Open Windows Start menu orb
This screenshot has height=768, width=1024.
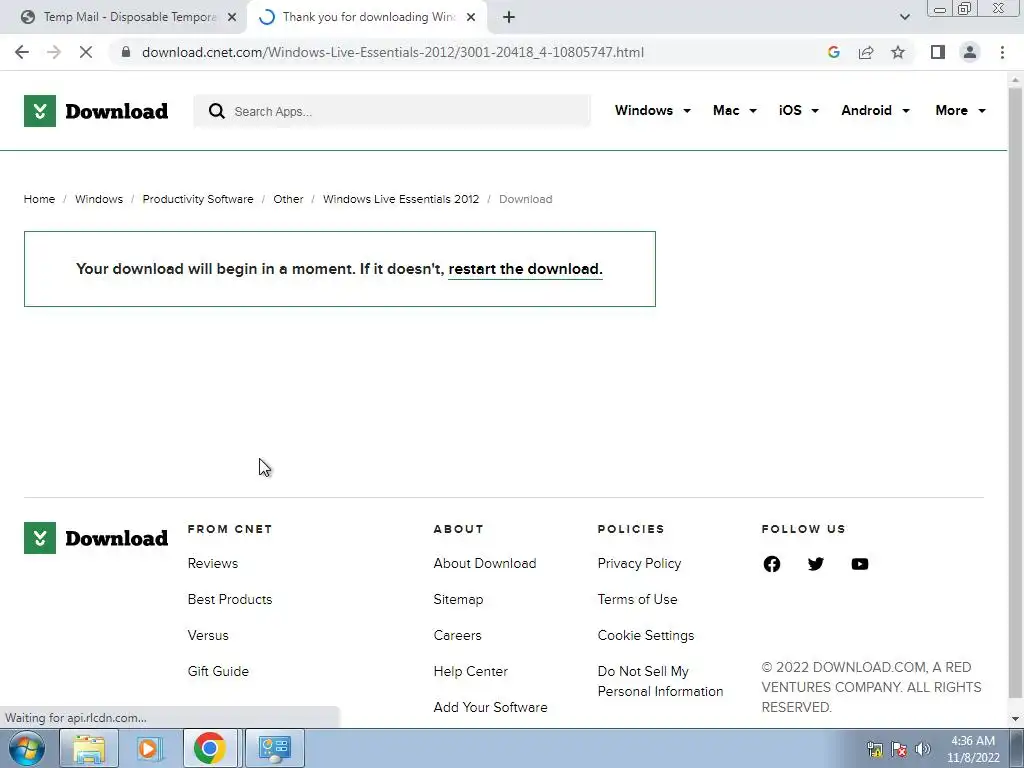(27, 748)
